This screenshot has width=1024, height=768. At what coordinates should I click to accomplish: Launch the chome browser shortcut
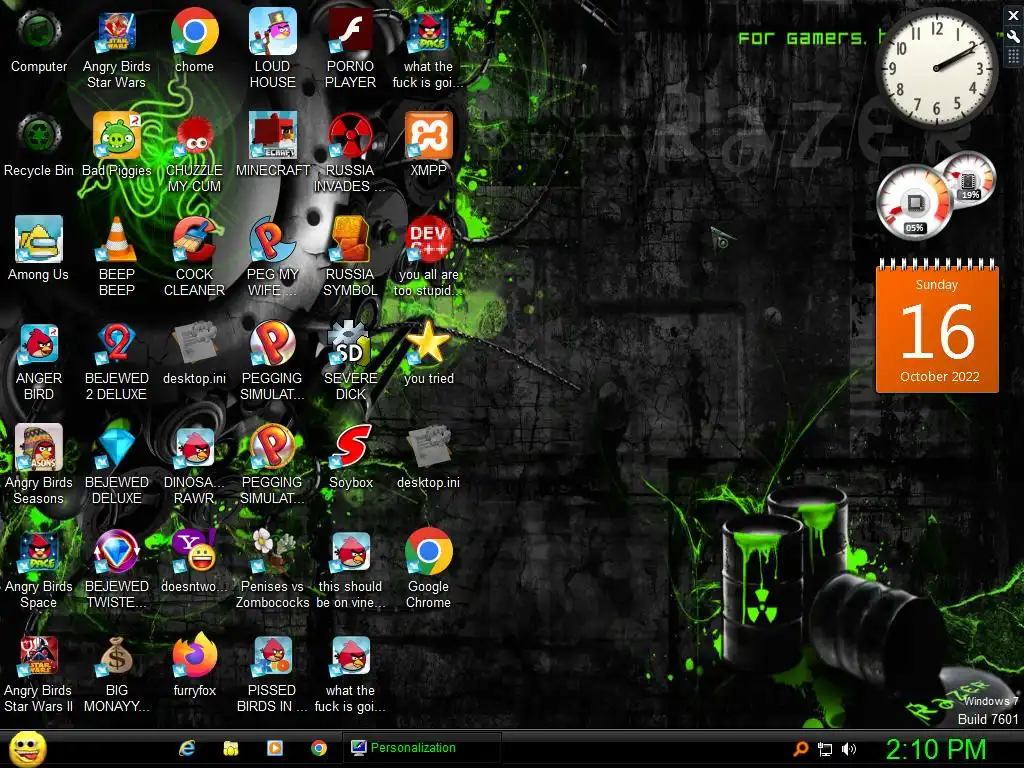coord(194,42)
